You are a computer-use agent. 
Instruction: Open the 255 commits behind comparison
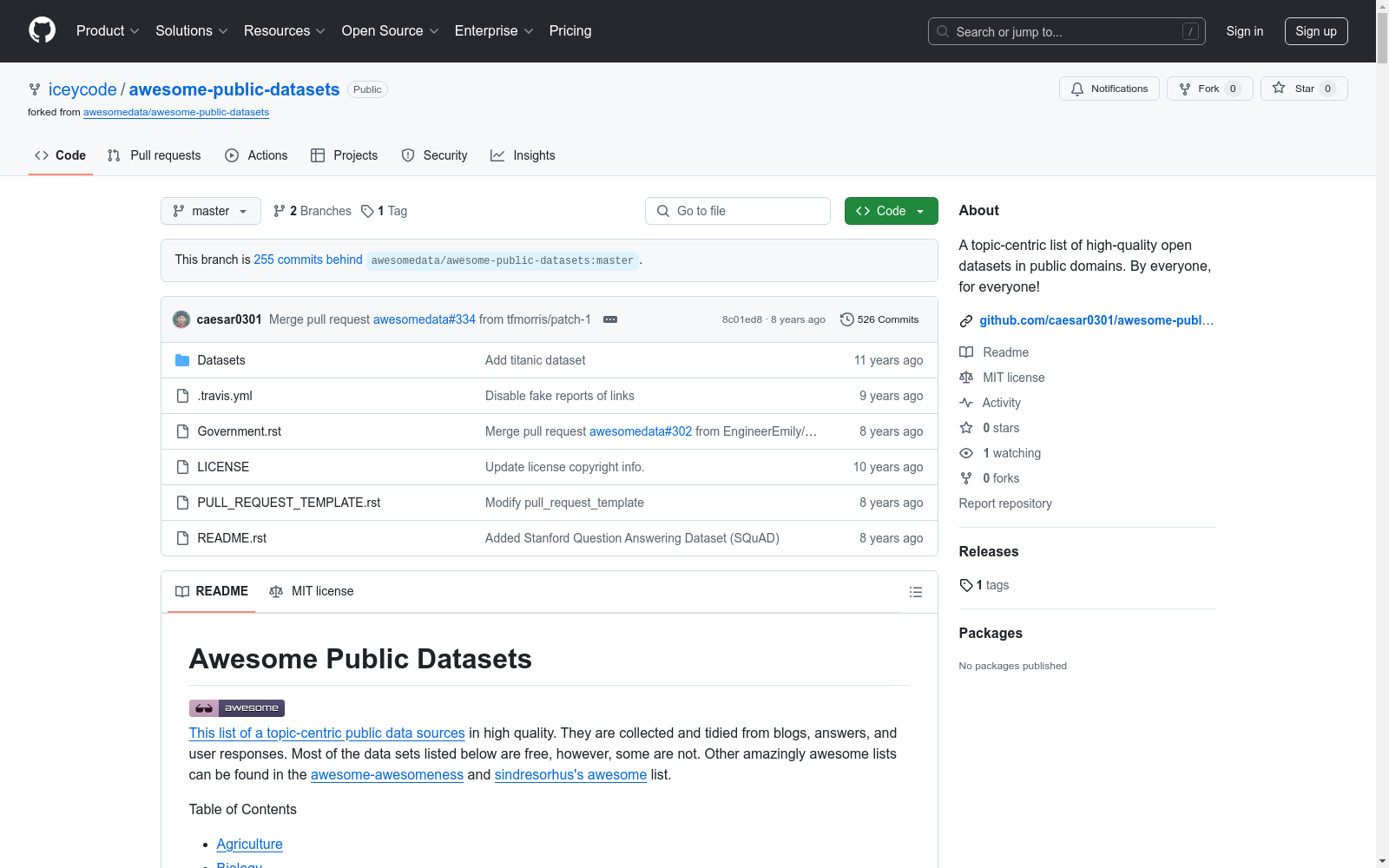pos(308,260)
